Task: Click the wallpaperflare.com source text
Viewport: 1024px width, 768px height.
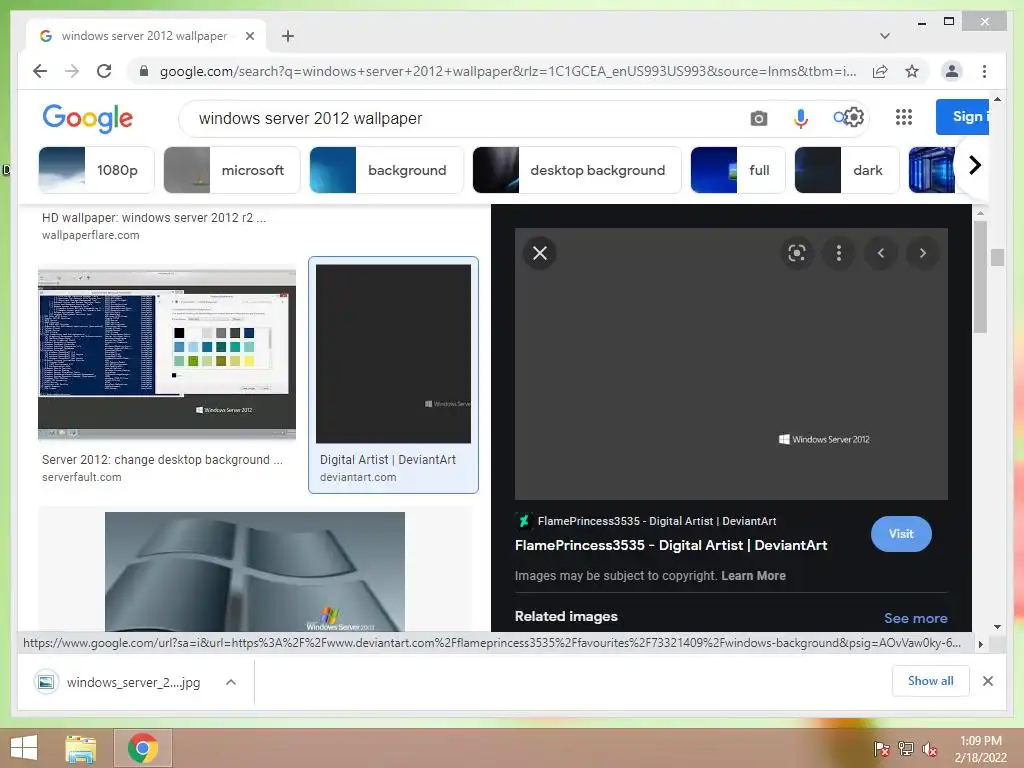Action: [x=91, y=235]
